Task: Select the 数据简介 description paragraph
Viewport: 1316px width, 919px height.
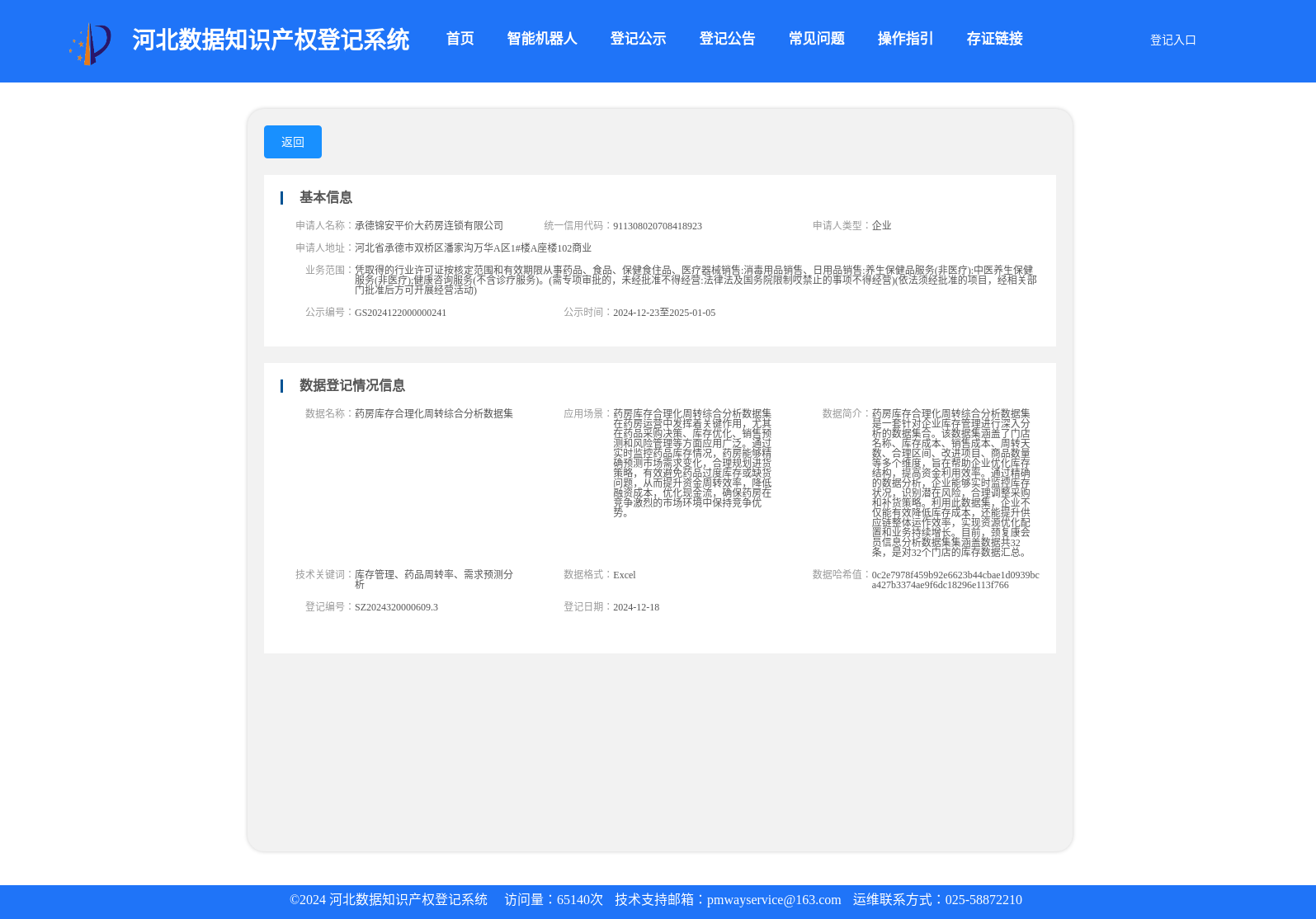Action: coord(951,483)
